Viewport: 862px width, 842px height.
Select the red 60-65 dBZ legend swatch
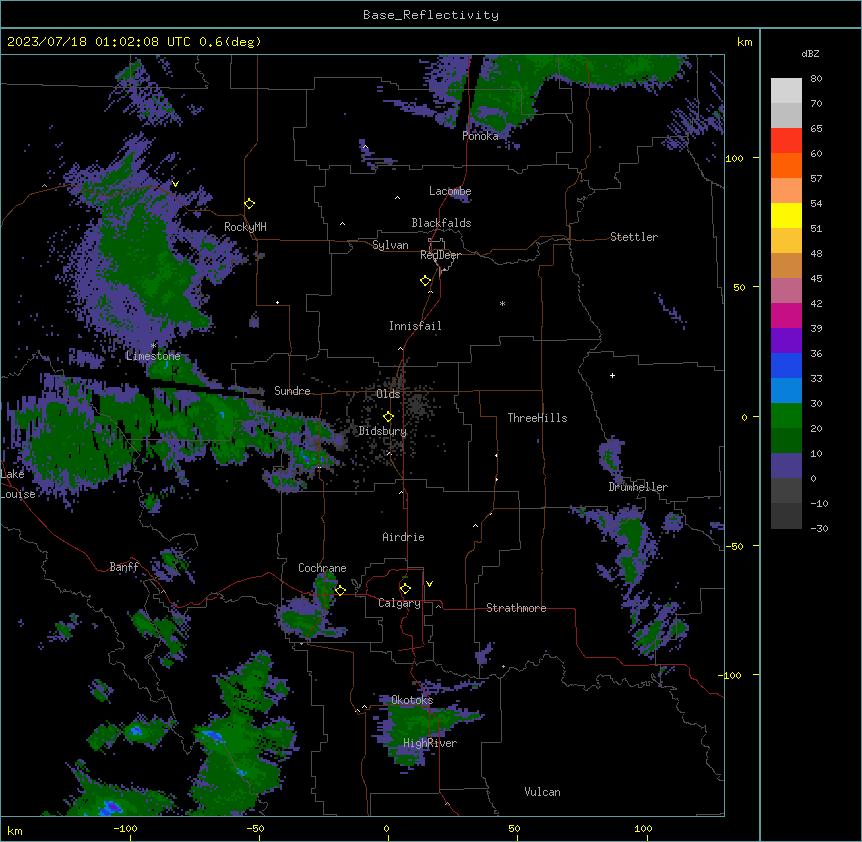click(786, 140)
